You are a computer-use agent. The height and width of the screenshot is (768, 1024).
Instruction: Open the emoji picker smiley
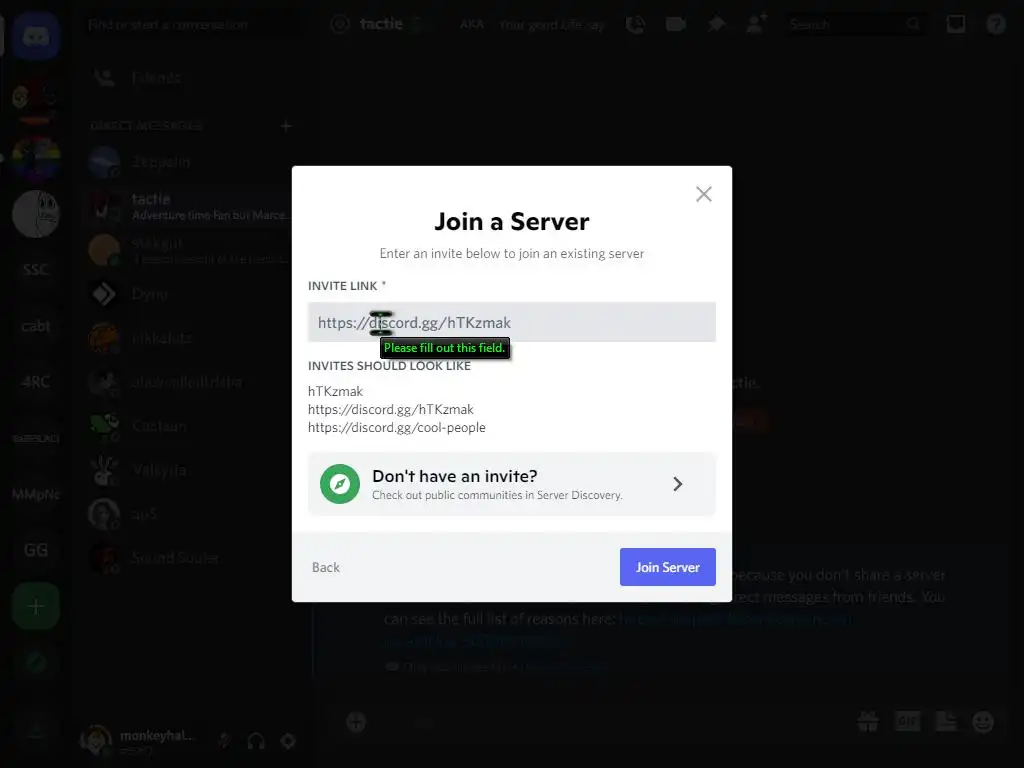point(983,722)
